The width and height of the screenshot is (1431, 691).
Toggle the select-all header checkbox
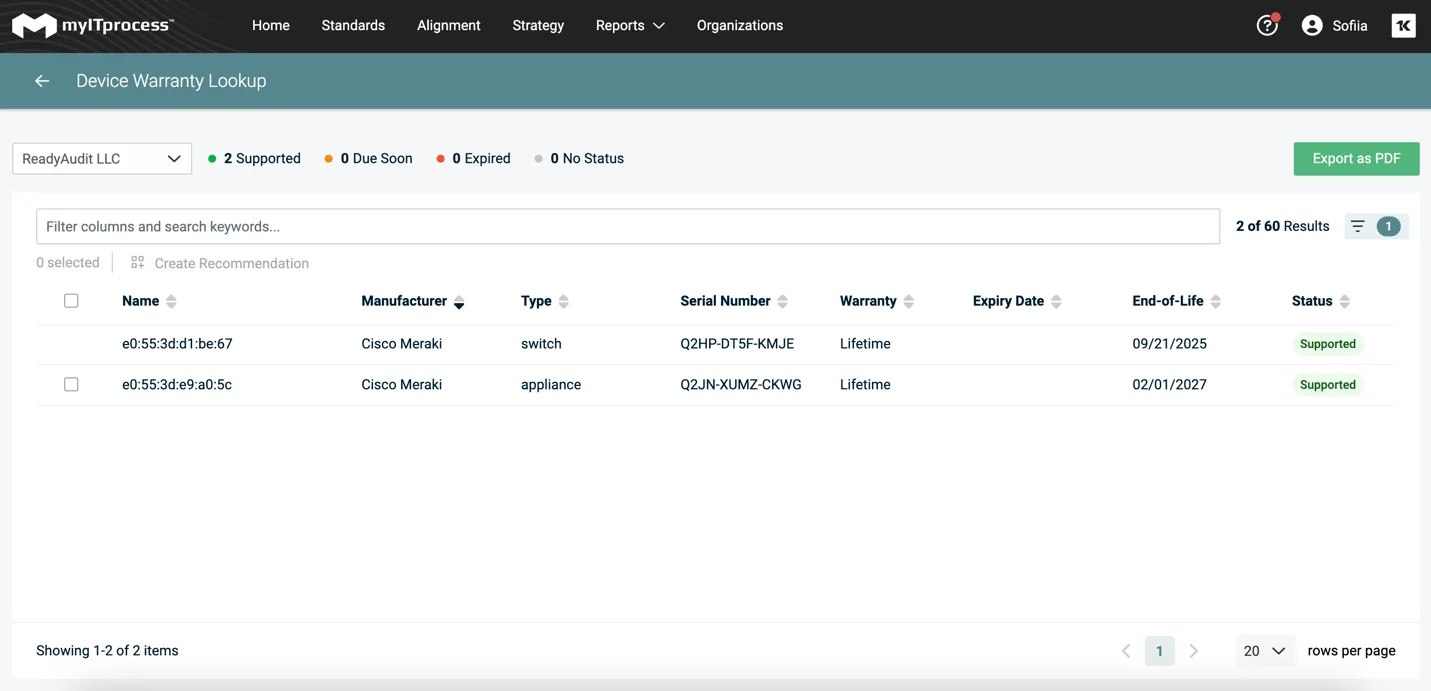(x=71, y=301)
